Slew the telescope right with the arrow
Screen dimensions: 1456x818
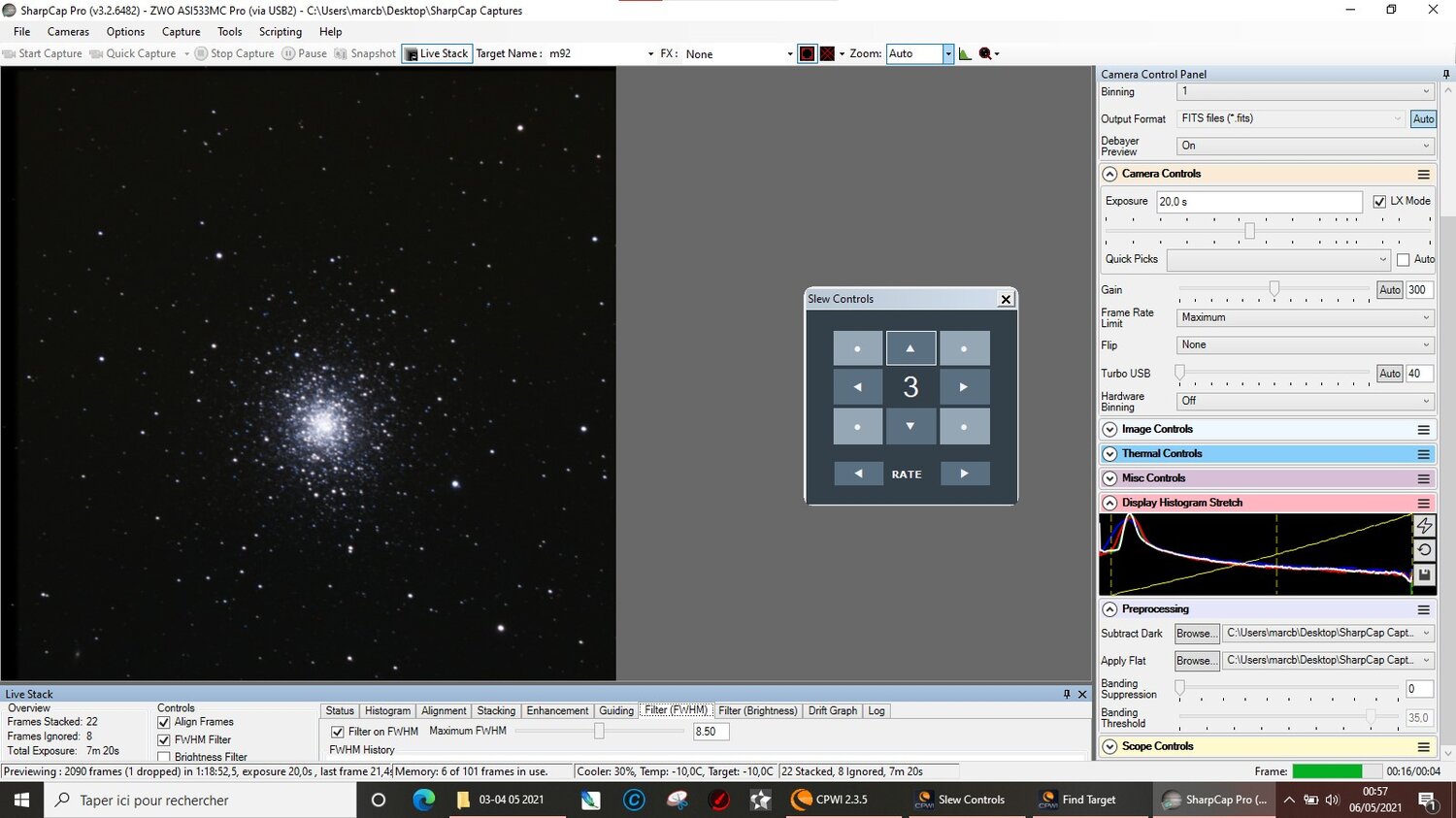tap(964, 386)
